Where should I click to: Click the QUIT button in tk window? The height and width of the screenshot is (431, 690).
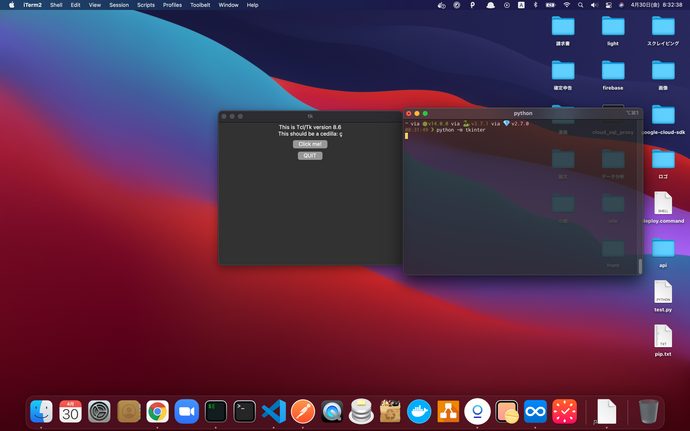tap(310, 155)
